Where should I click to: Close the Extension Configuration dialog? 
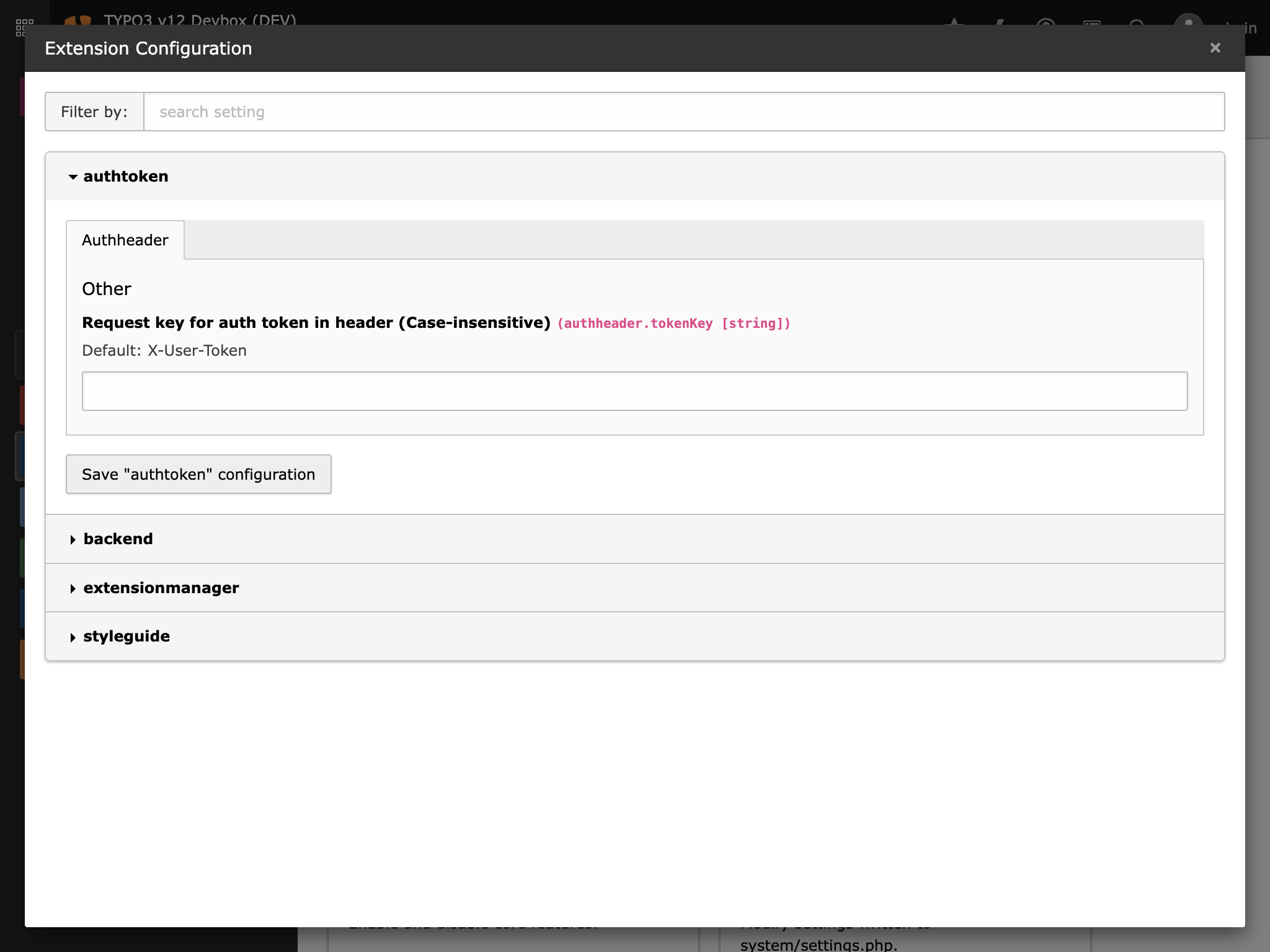(x=1215, y=48)
